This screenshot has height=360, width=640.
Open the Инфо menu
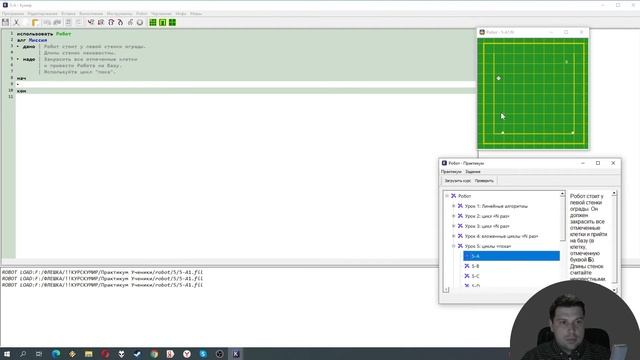coord(181,13)
